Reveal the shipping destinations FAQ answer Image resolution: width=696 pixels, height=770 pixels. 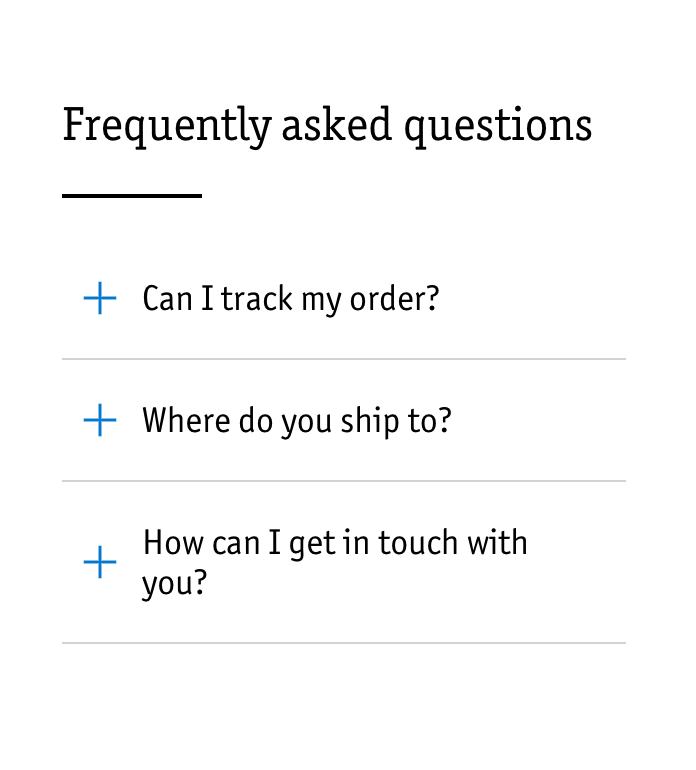pyautogui.click(x=296, y=420)
